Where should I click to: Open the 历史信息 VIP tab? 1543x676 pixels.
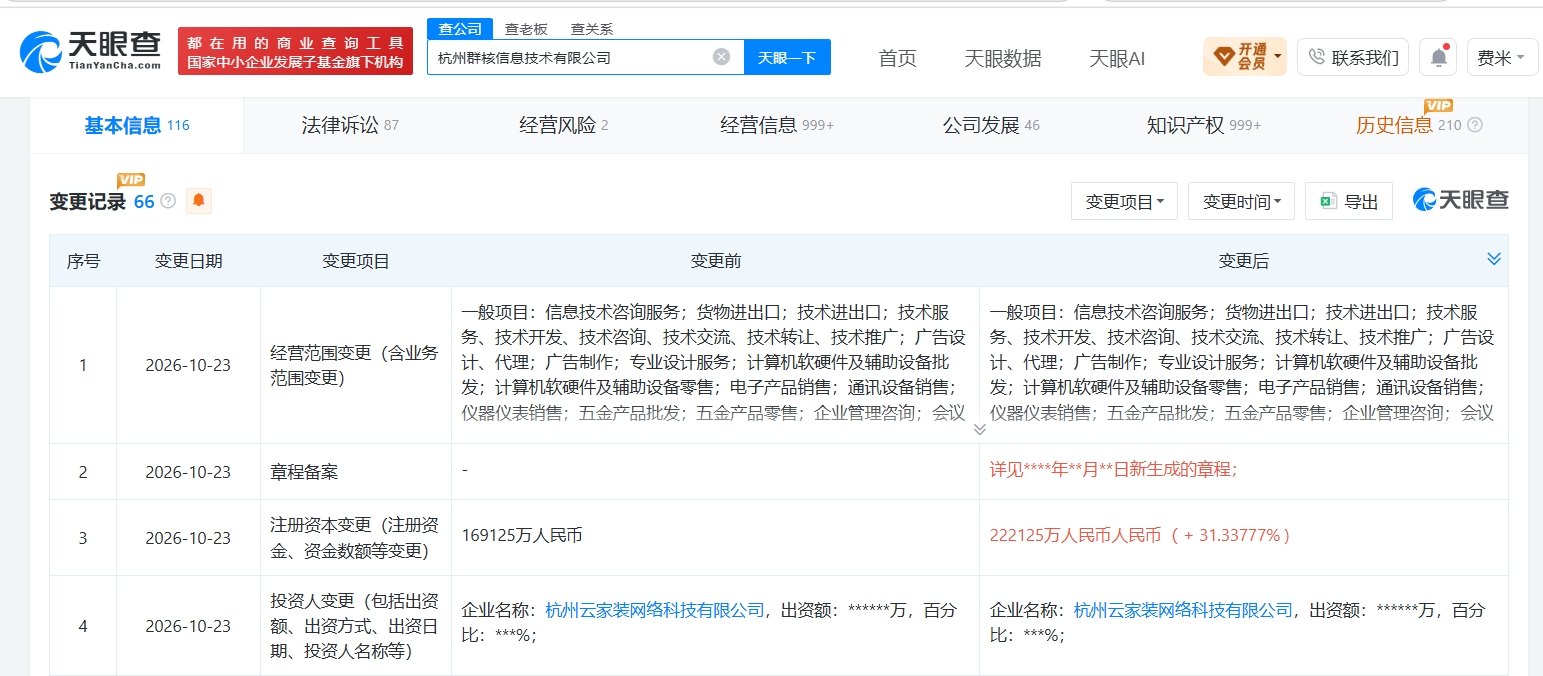coord(1408,125)
